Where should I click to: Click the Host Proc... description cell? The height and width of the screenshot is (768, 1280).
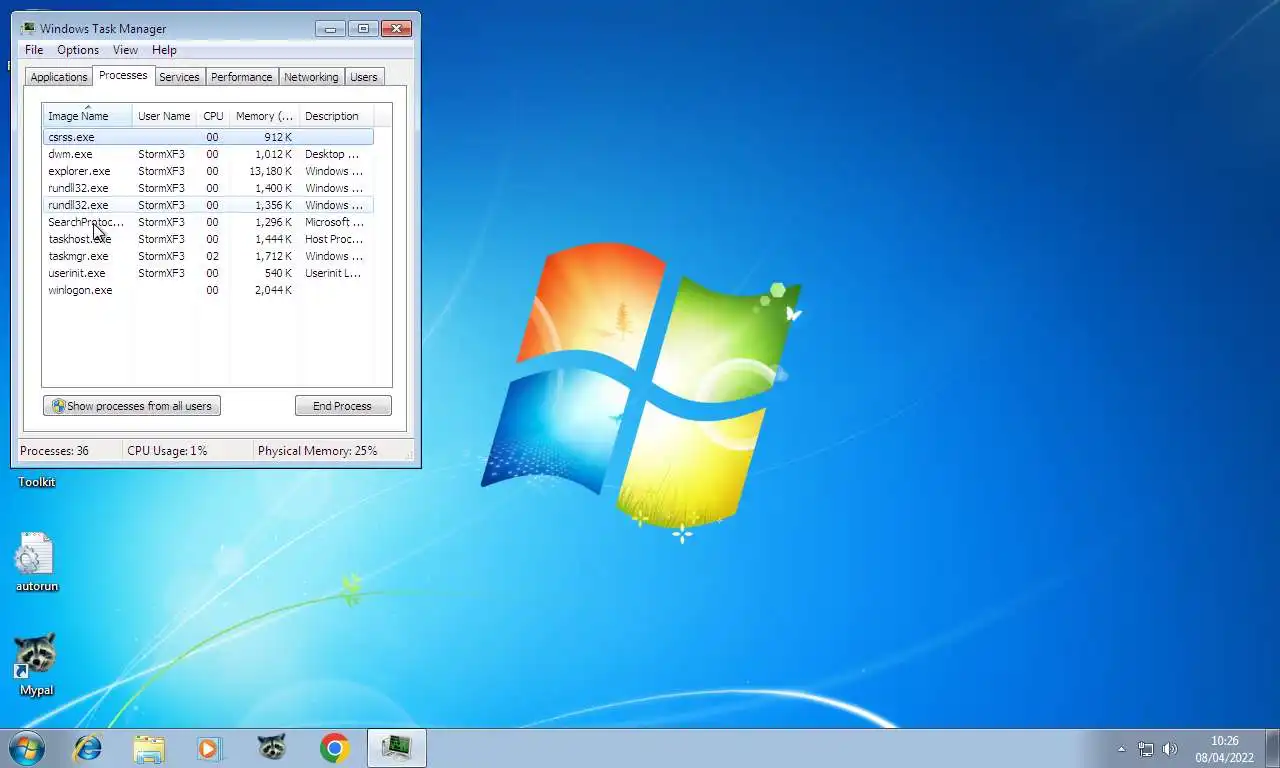pos(334,239)
